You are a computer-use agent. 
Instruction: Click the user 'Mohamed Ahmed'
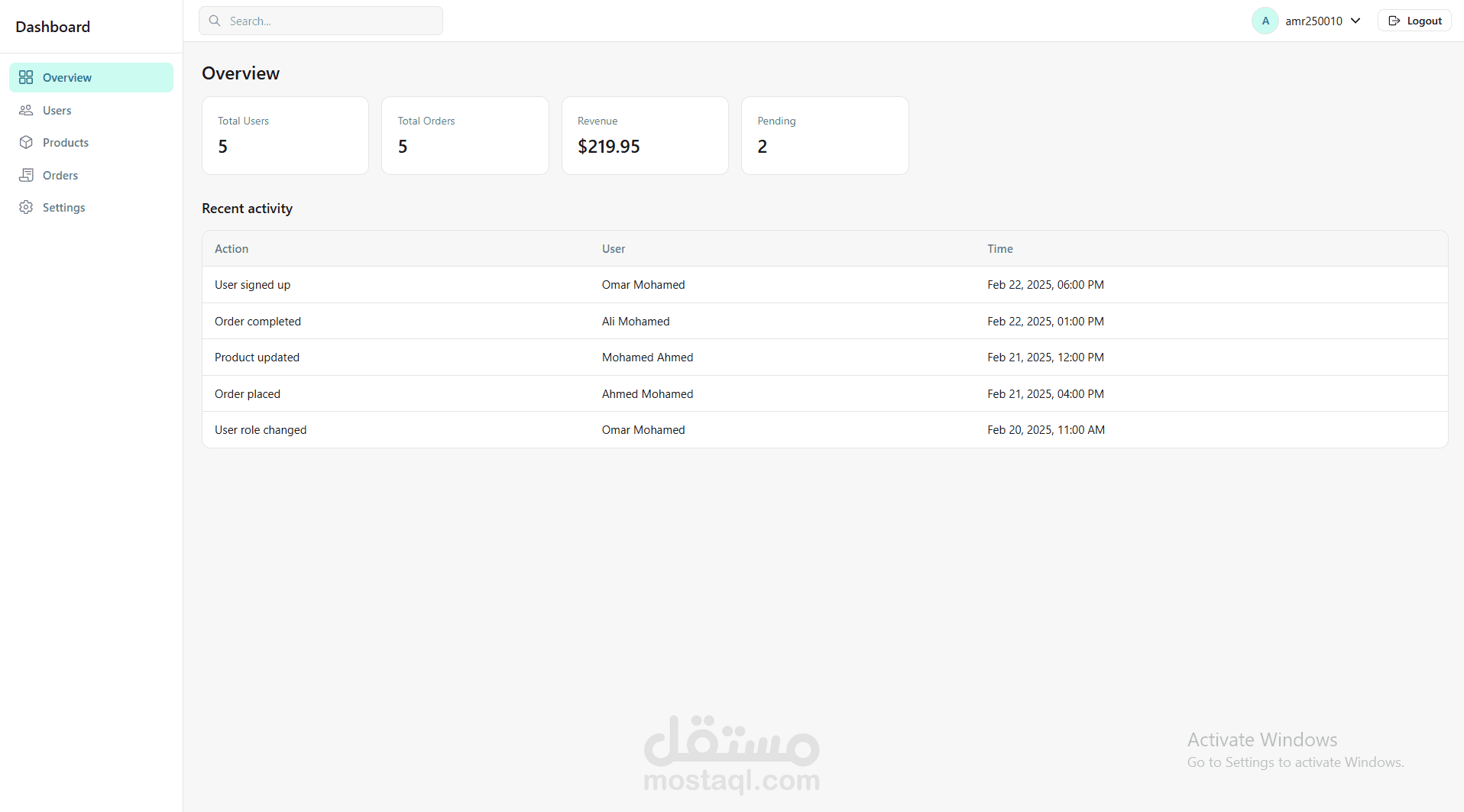click(x=647, y=357)
